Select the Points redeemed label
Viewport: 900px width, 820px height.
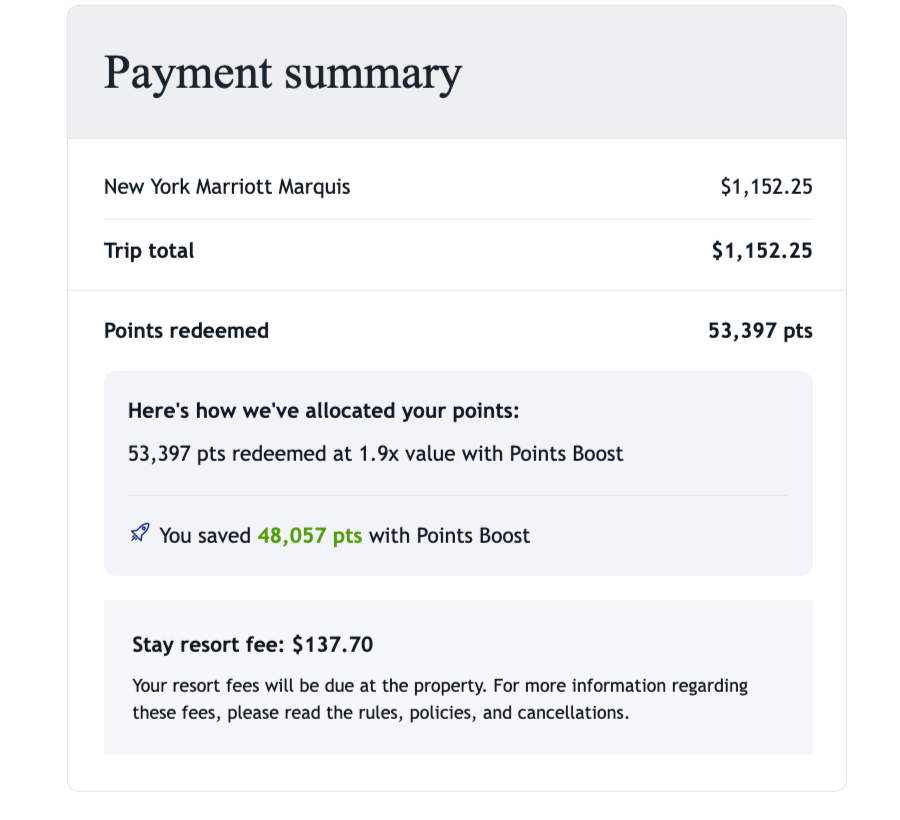186,331
